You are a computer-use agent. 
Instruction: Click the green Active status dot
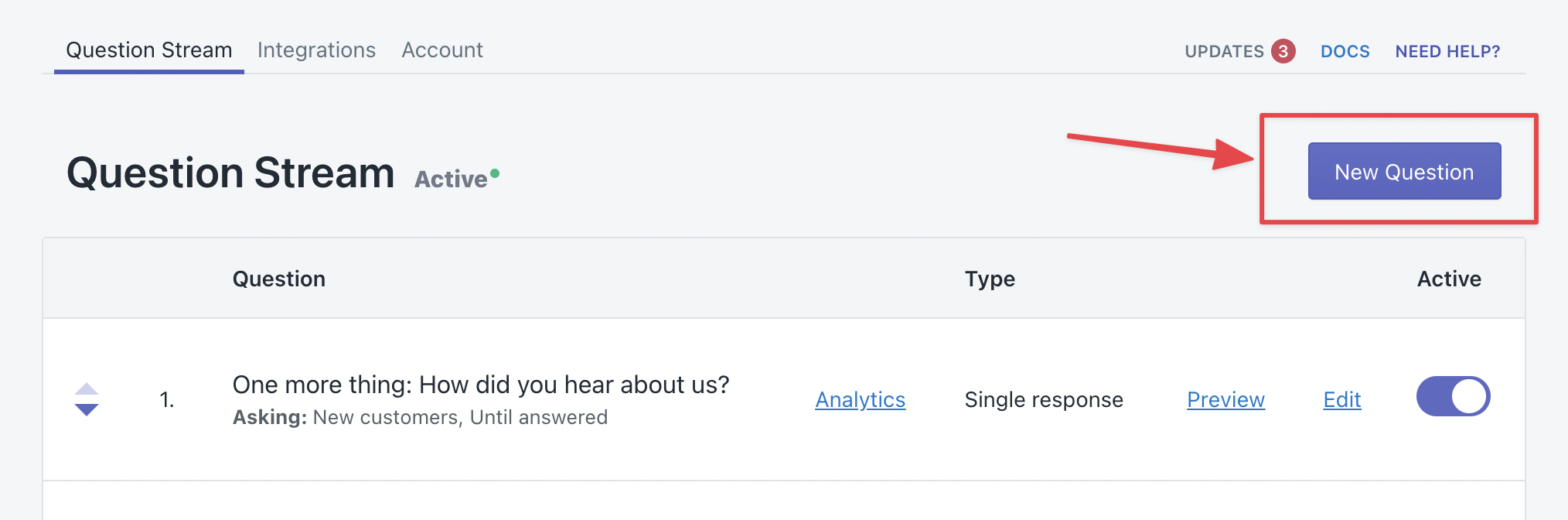(x=495, y=173)
